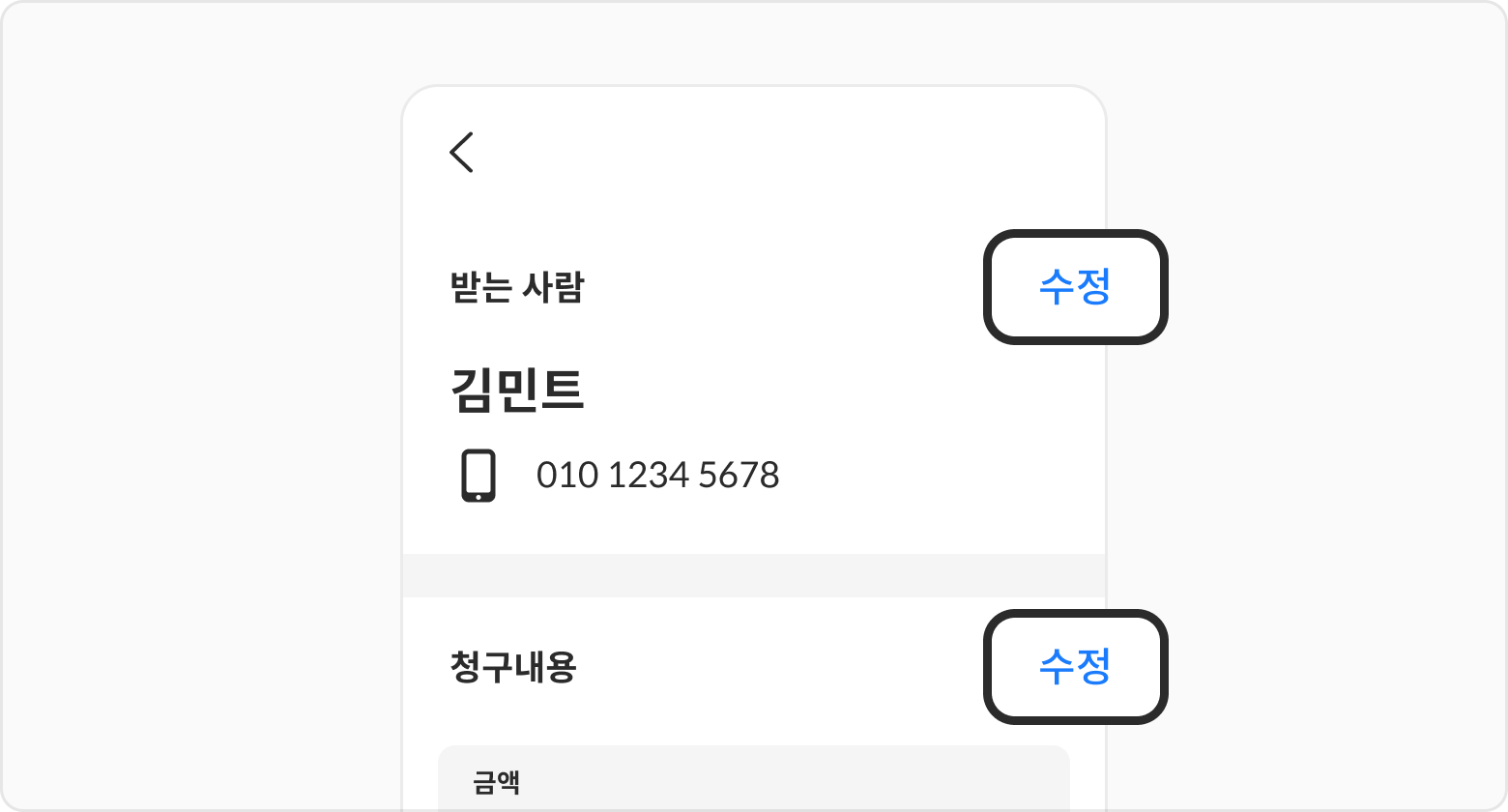Click the first syllable 김 of the name
The image size is (1508, 812).
(472, 391)
